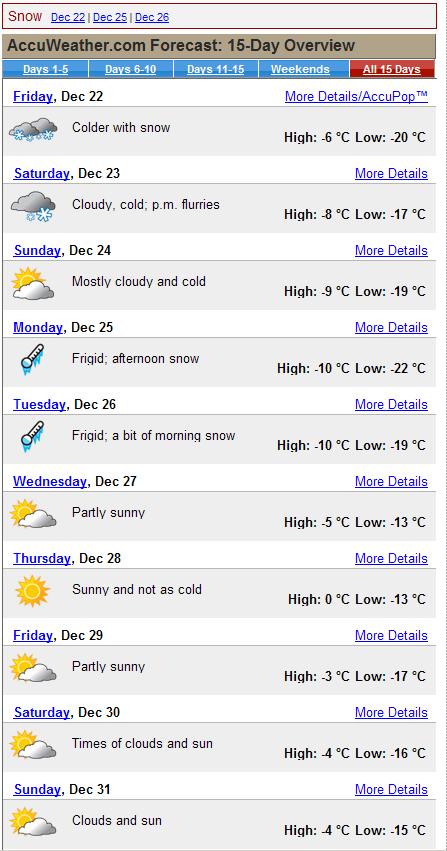This screenshot has height=851, width=447.
Task: Select the Weekends tab
Action: click(300, 69)
